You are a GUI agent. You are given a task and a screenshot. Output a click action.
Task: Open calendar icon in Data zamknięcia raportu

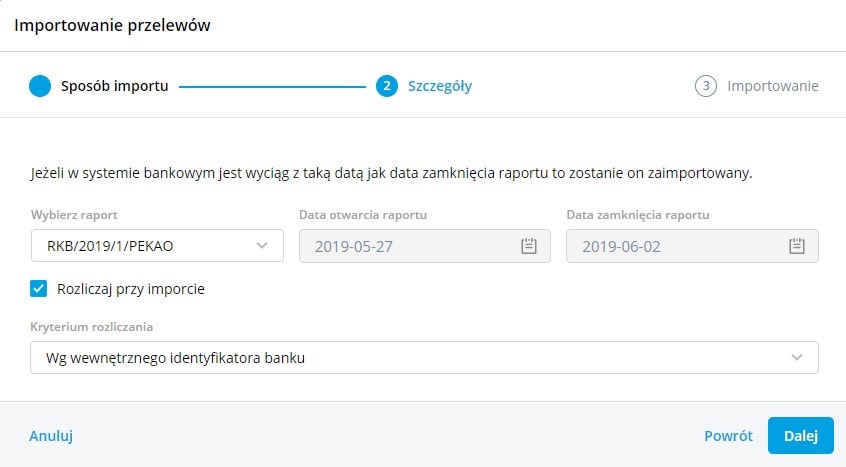tap(796, 246)
